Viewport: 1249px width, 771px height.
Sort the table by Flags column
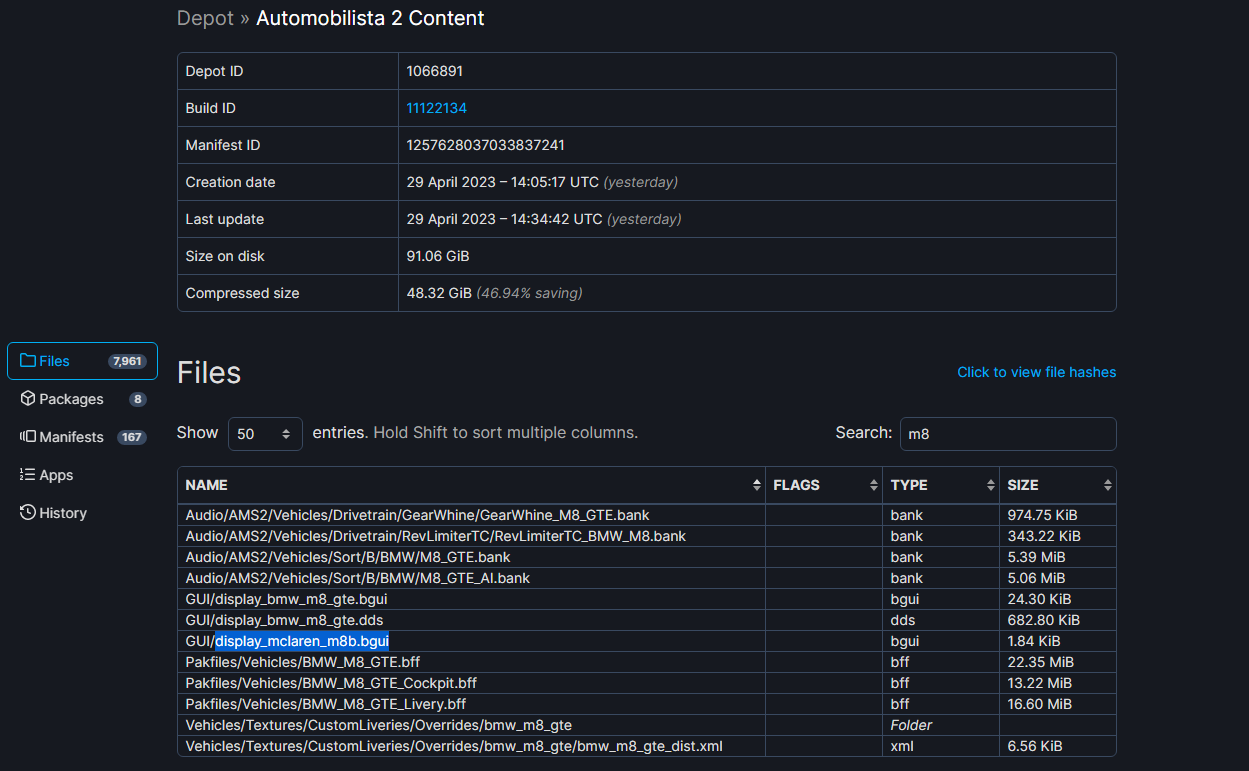(824, 485)
